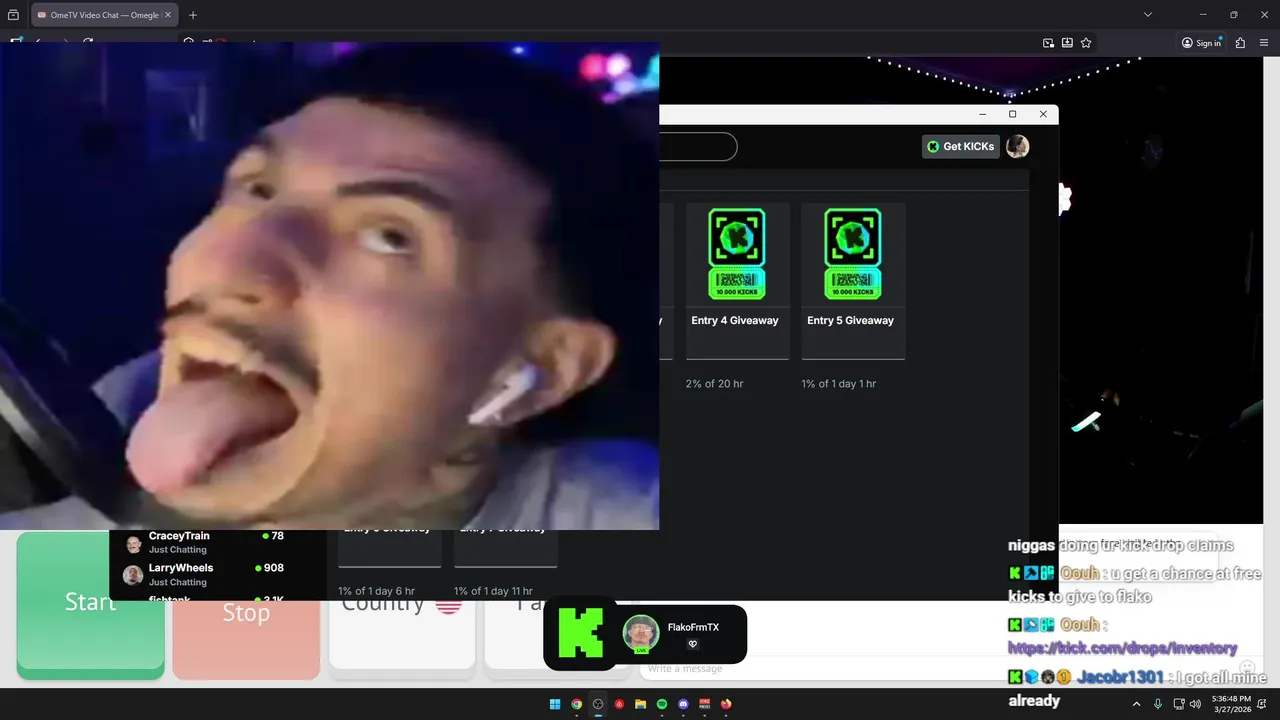Screen dimensions: 1280x720
Task: Click the 1% of 1 day 6 hr text
Action: pos(376,591)
